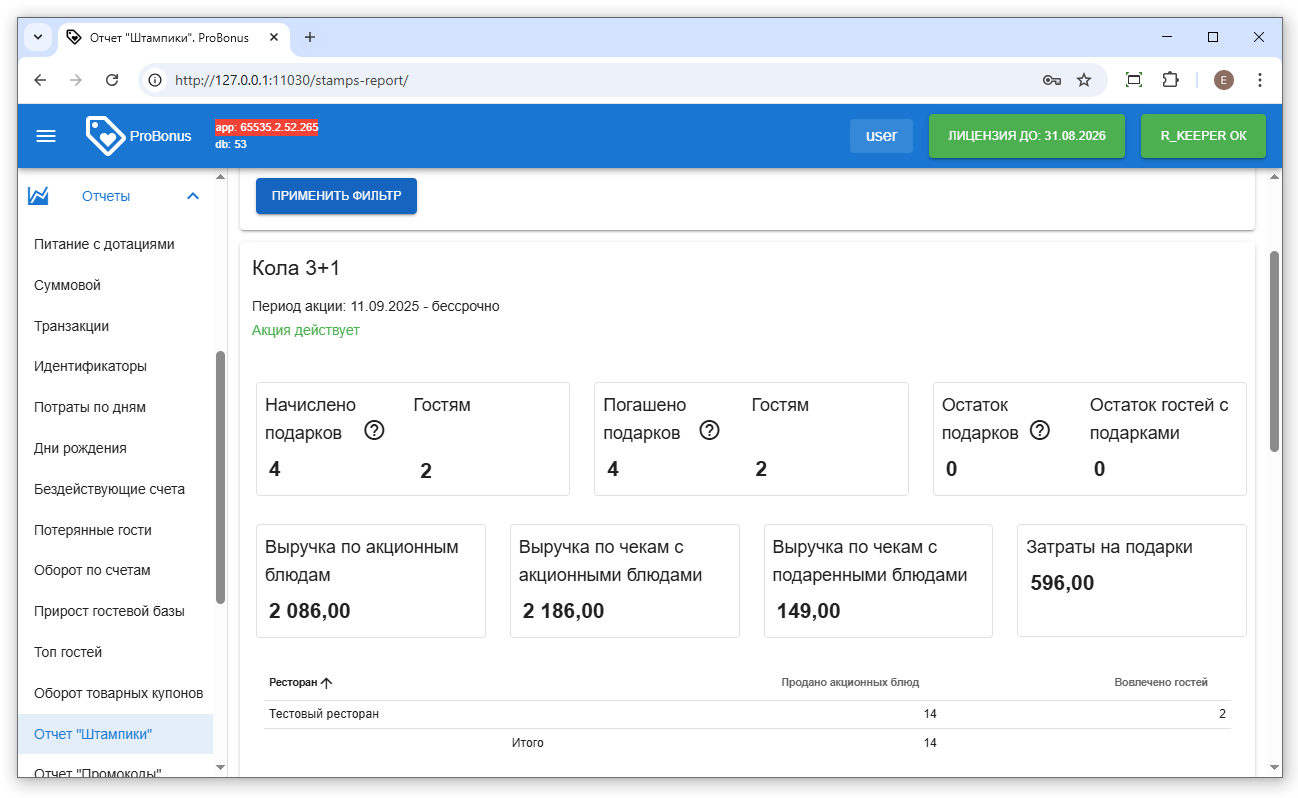Image resolution: width=1298 pixels, height=798 pixels.
Task: Open Оборот товарных купонов report
Action: pyautogui.click(x=118, y=693)
